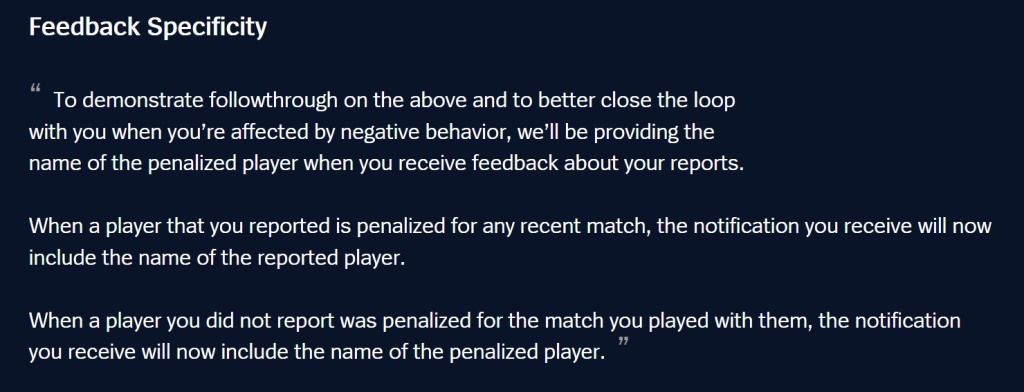Click the line starting 'name of the penalized player'

click(x=387, y=163)
